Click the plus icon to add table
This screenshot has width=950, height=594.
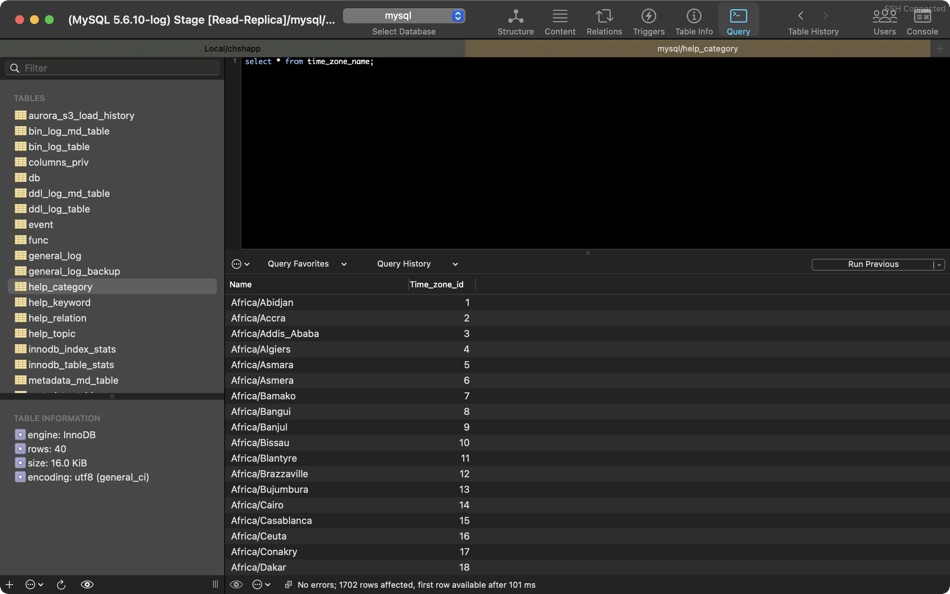coord(9,584)
